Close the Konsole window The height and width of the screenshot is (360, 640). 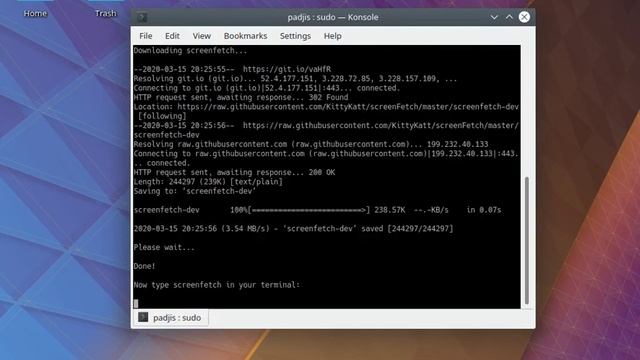pos(524,17)
